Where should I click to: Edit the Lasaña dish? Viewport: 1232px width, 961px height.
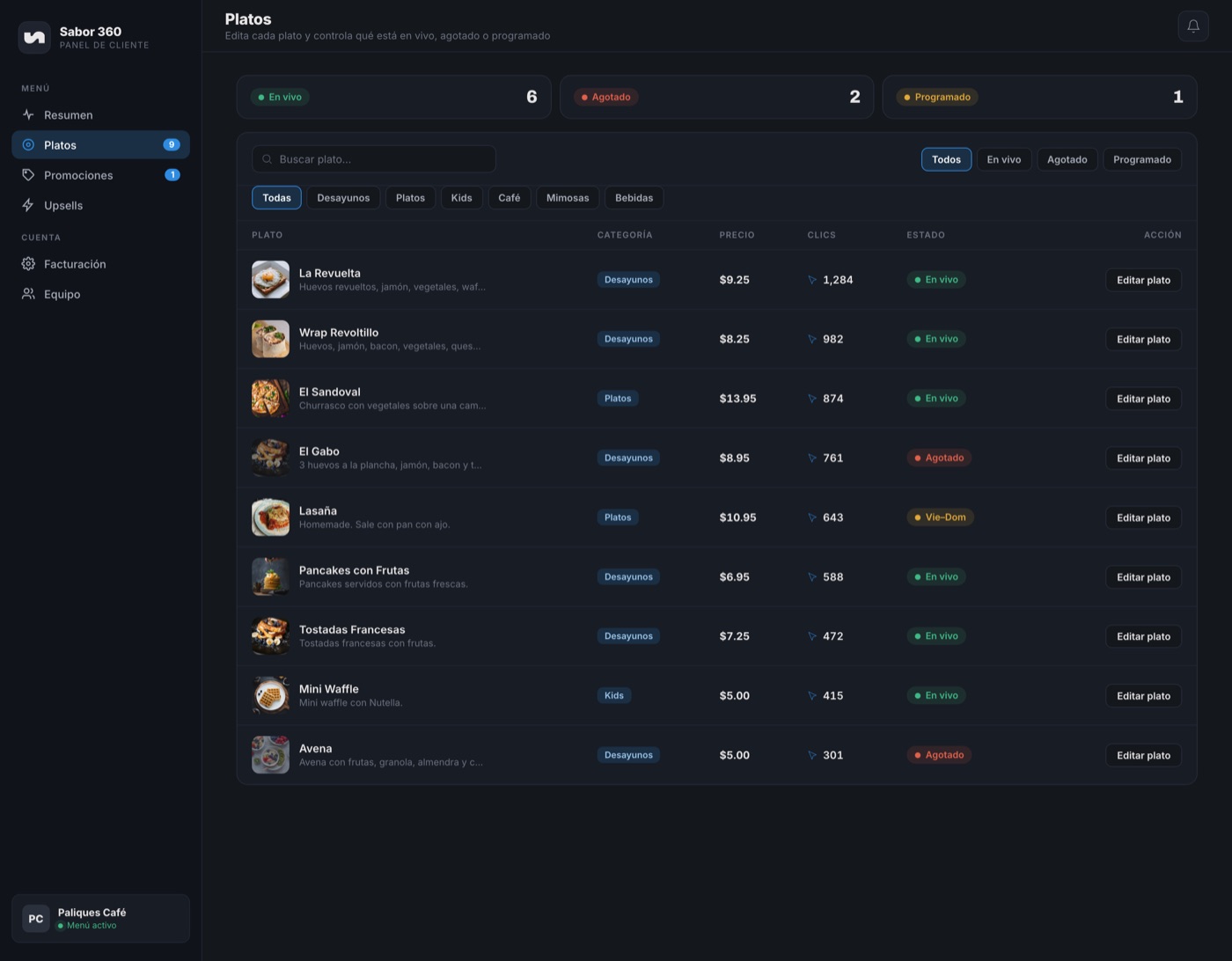1143,517
